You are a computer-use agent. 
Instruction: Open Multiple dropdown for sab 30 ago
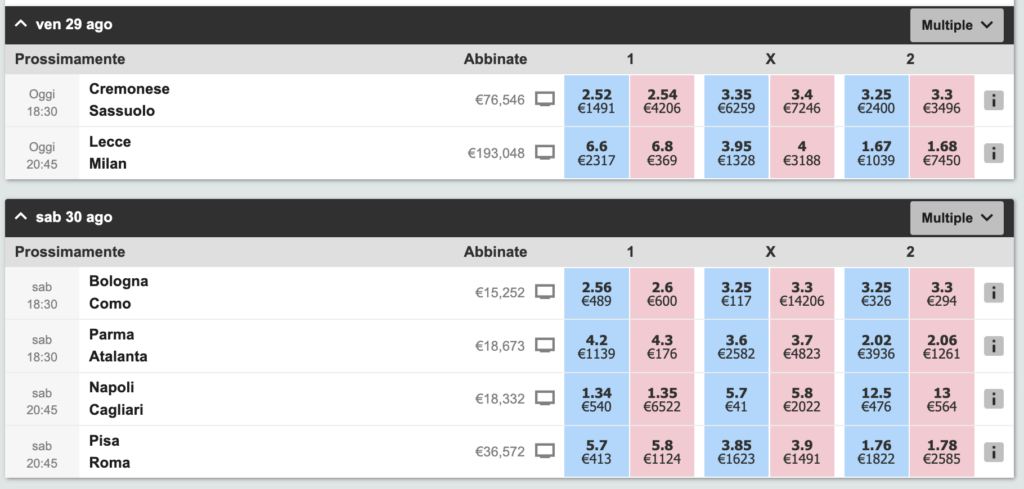tap(957, 218)
